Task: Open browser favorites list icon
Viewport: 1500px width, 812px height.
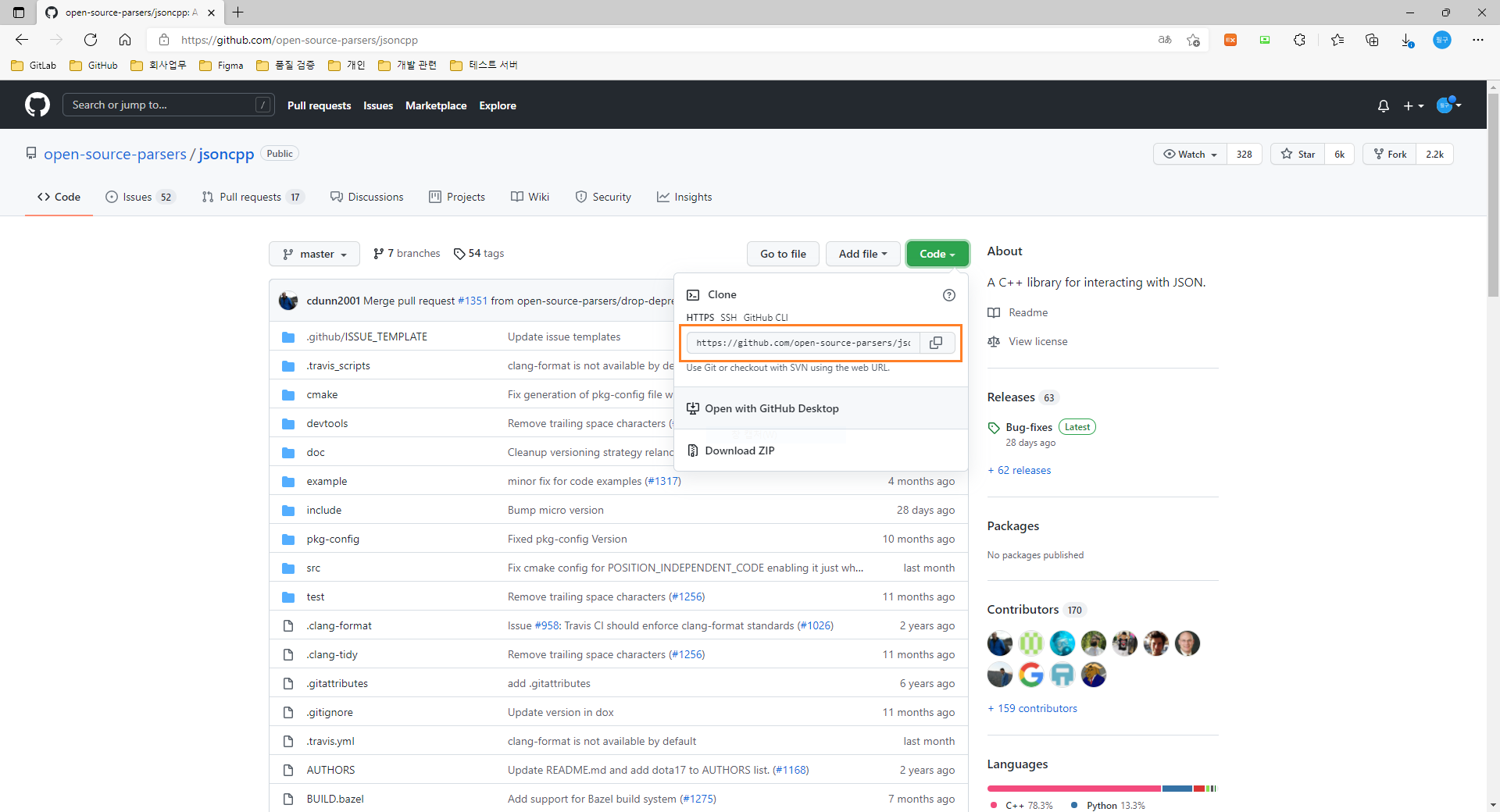Action: coord(1337,40)
